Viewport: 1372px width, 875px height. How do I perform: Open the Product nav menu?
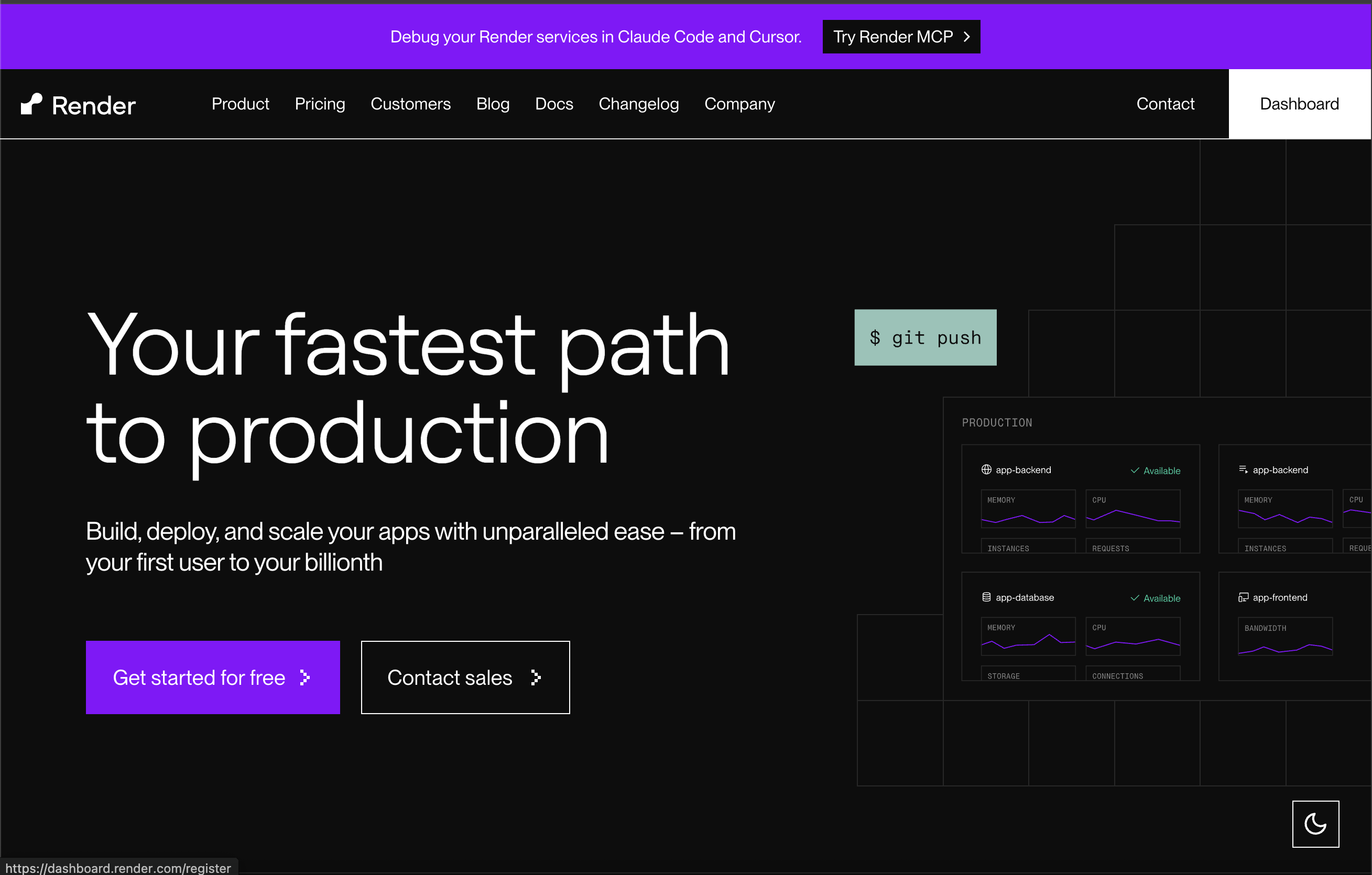240,104
